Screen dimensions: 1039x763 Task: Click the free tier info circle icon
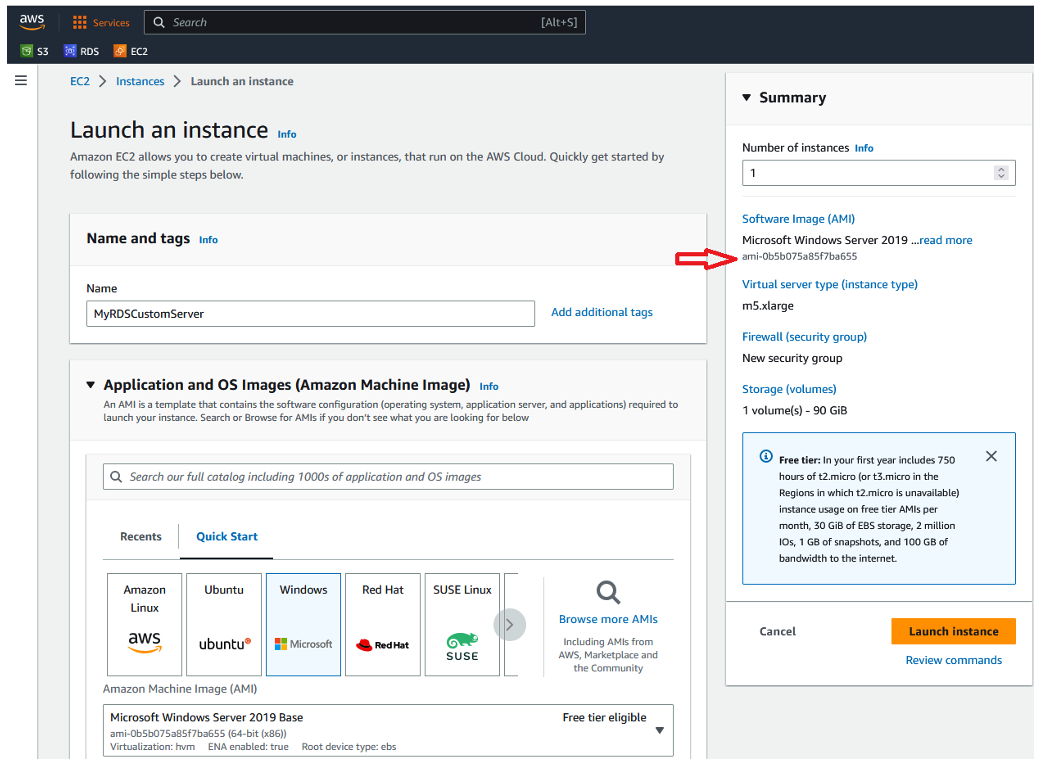click(766, 456)
